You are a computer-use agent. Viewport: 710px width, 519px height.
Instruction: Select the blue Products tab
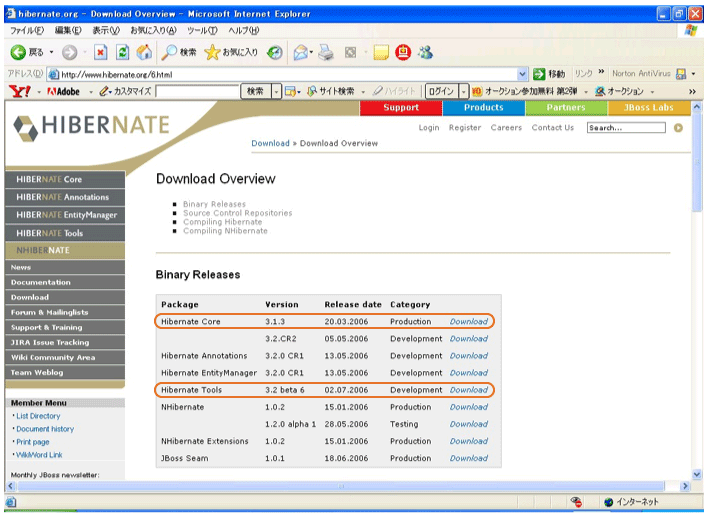[x=484, y=108]
